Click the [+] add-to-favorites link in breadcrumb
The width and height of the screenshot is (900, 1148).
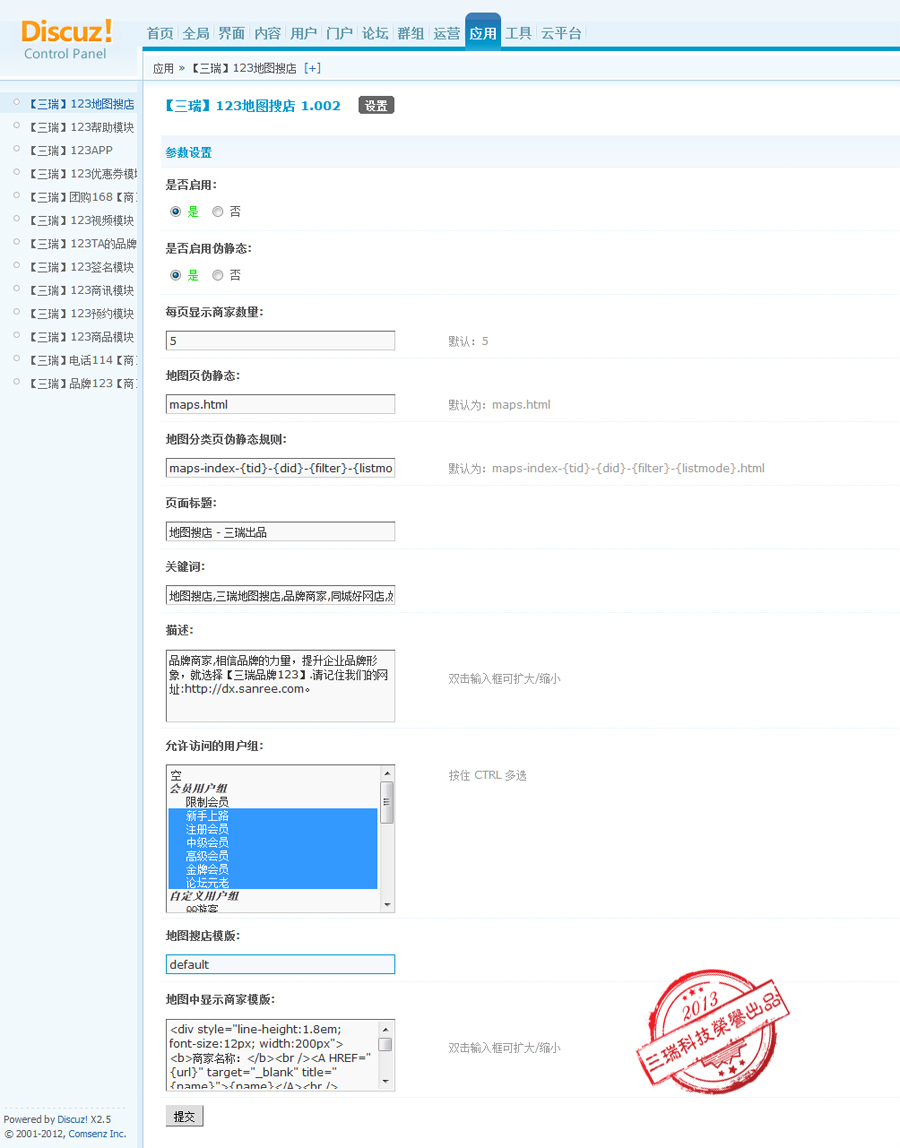point(313,68)
